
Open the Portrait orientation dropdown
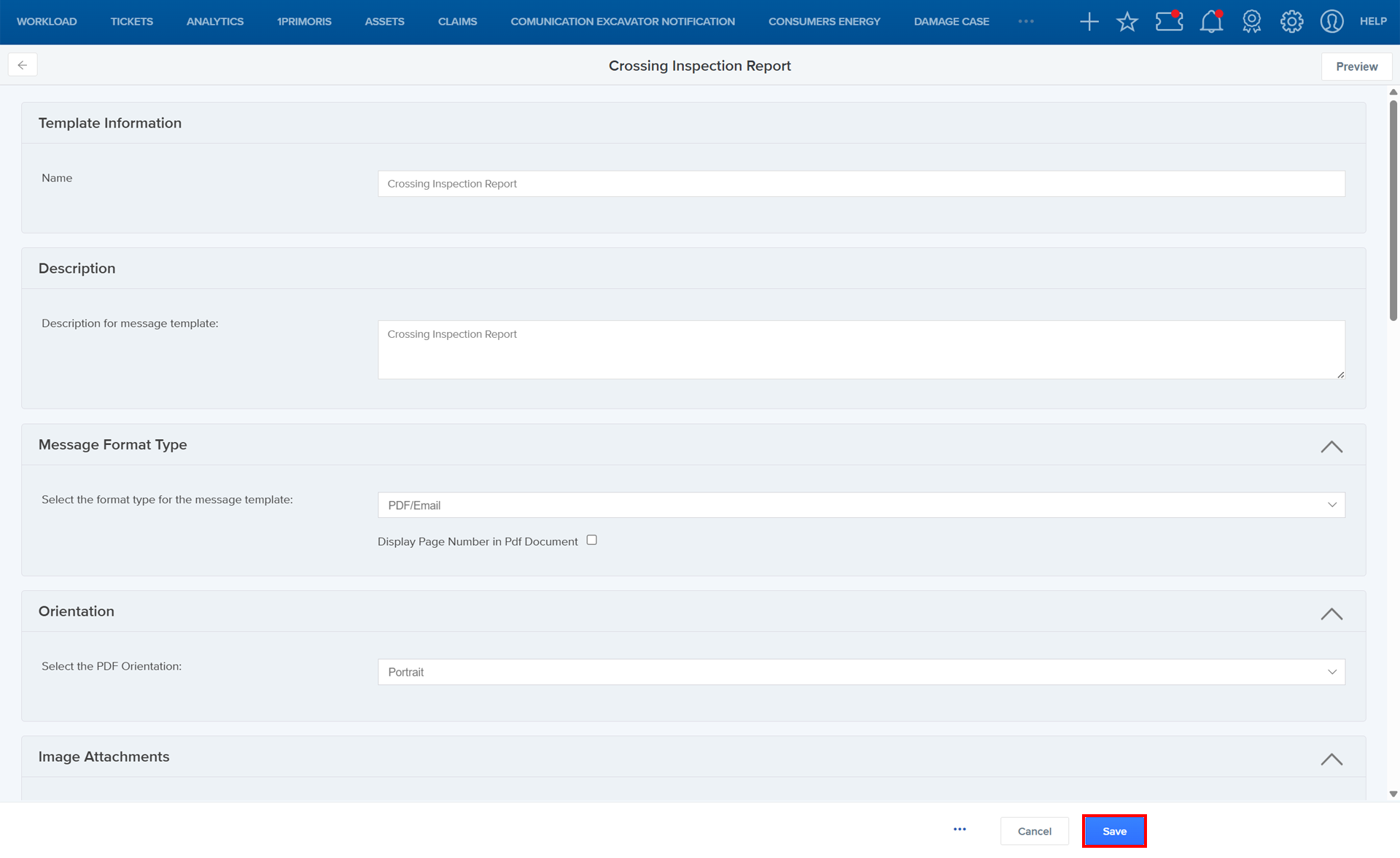coord(860,672)
